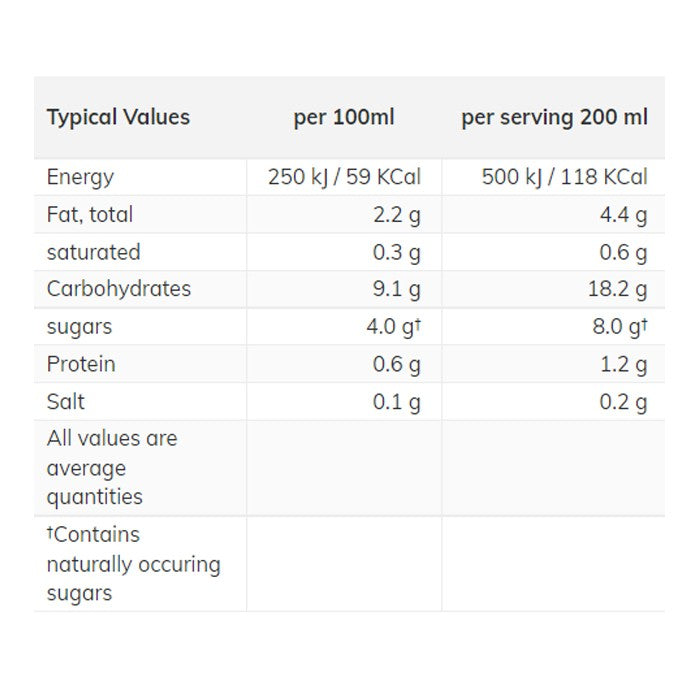Click the 4.4 g fat per serving value

pyautogui.click(x=623, y=214)
